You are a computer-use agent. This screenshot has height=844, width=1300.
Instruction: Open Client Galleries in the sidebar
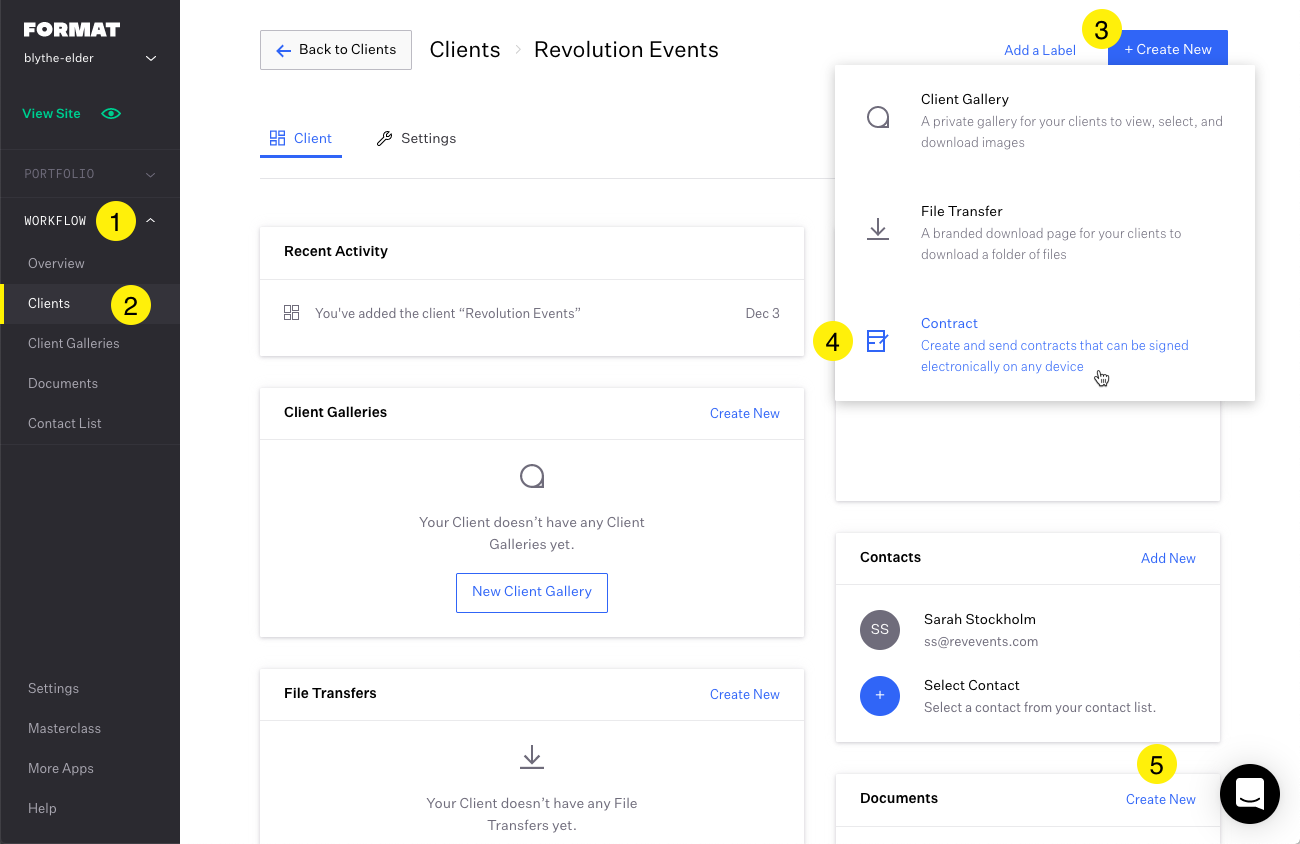(x=74, y=343)
